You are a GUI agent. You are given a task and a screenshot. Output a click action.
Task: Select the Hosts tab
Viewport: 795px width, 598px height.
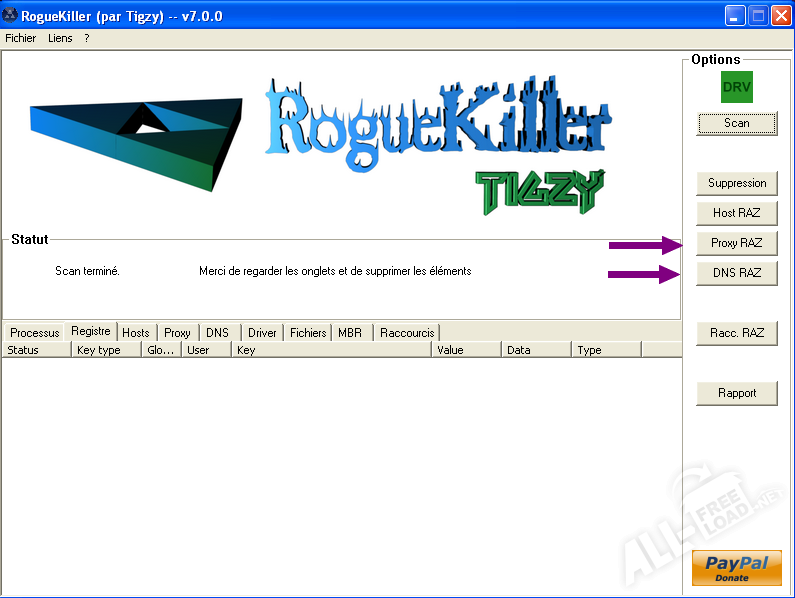pyautogui.click(x=136, y=333)
